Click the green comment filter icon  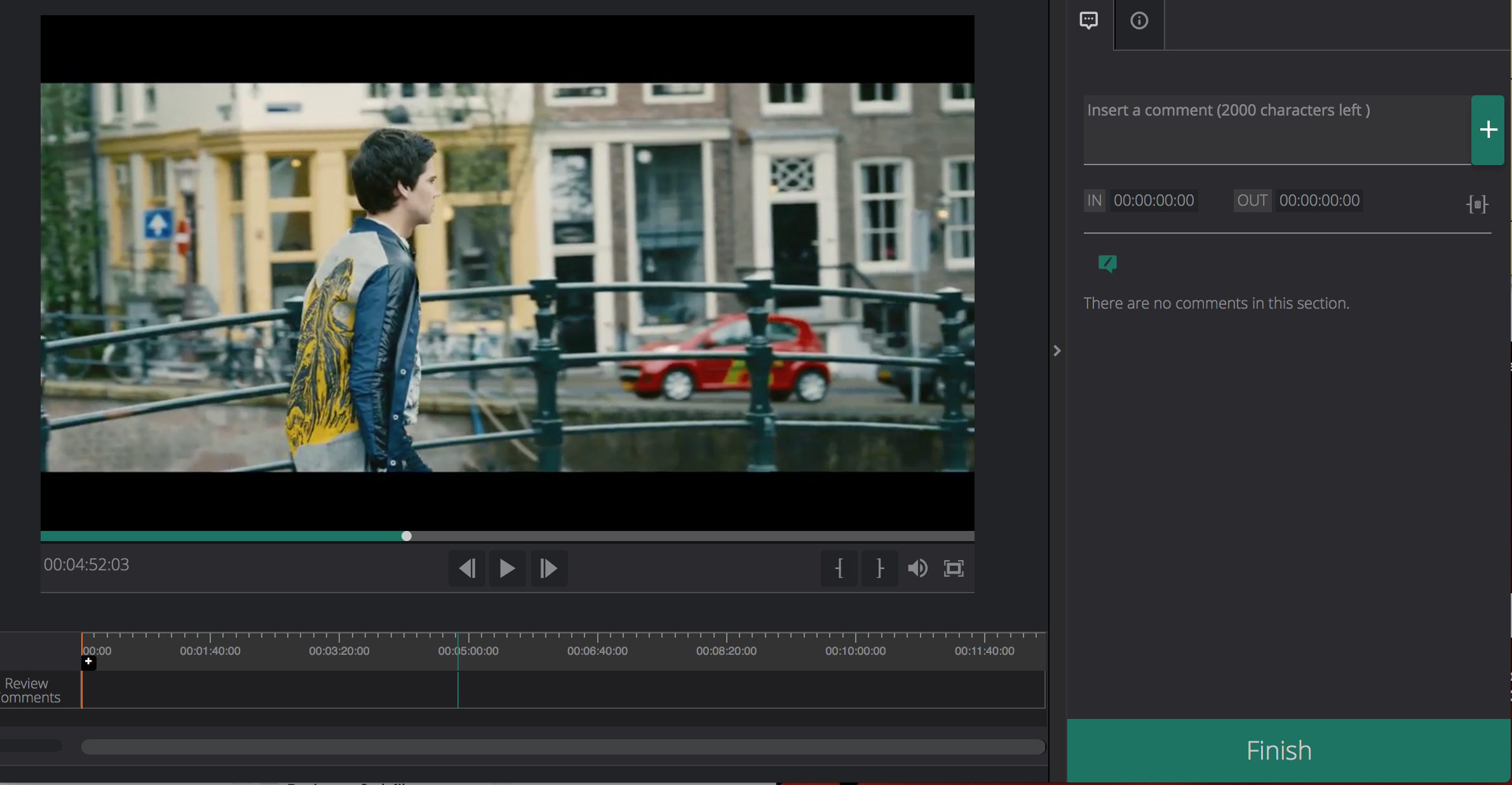[x=1107, y=263]
